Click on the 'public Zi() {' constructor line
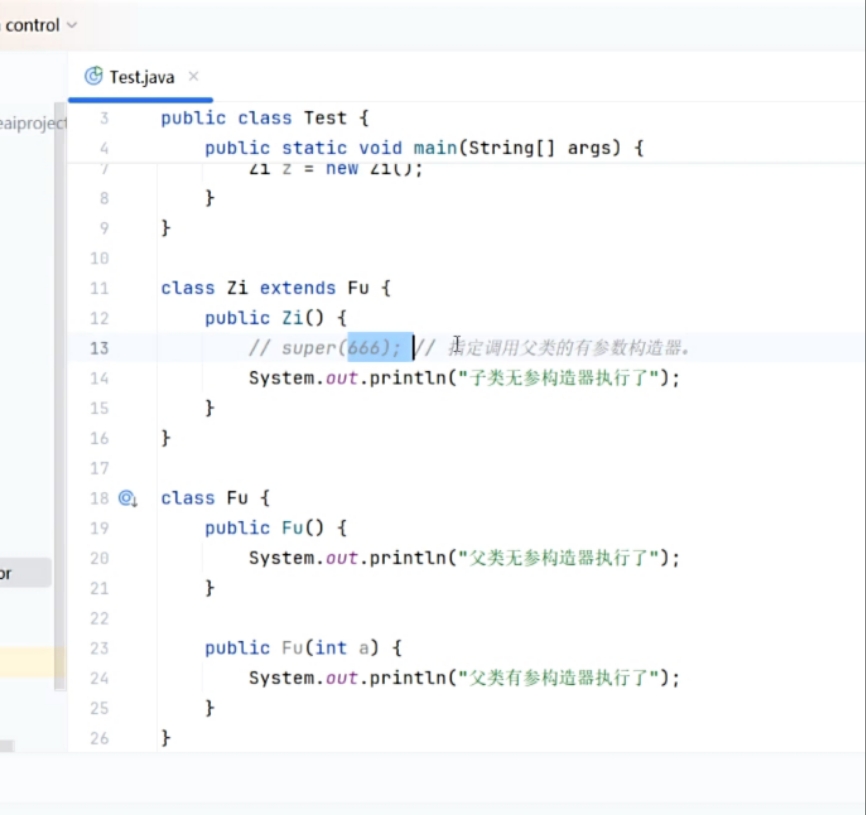Viewport: 866px width, 815px height. click(x=276, y=318)
